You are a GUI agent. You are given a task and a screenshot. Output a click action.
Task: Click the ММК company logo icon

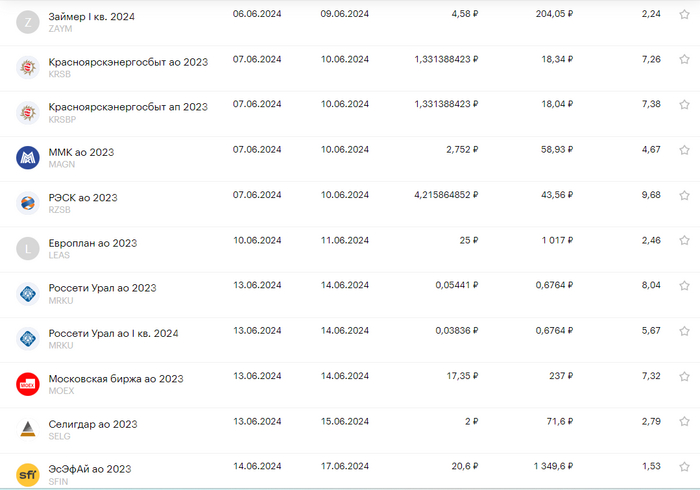28,157
